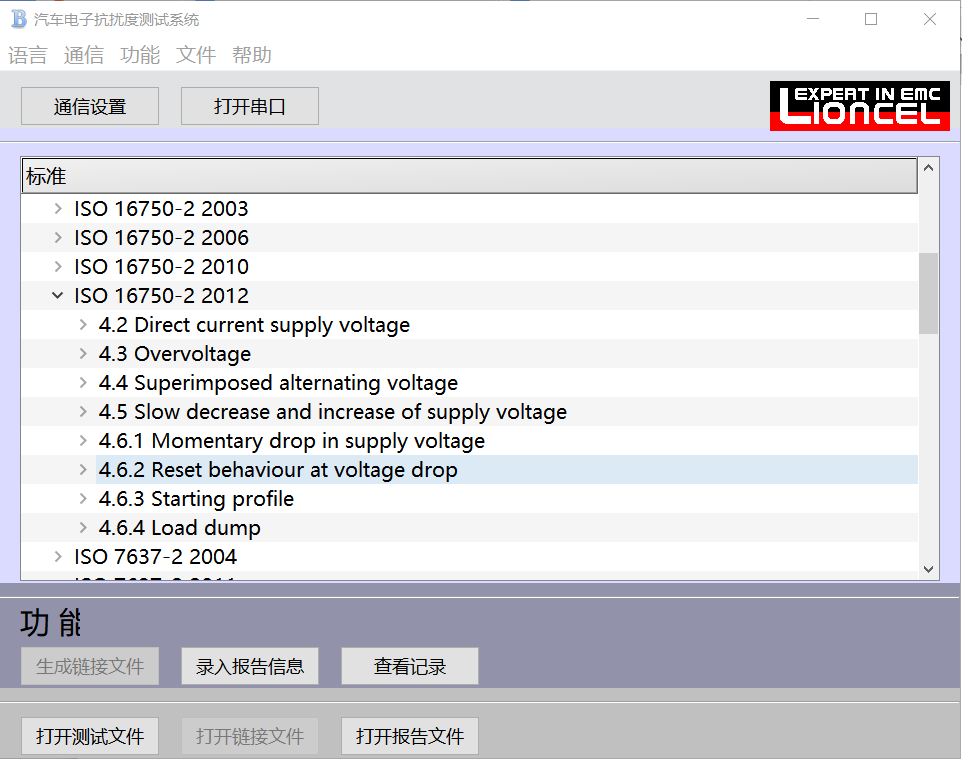
Task: Open the 通信 menu
Action: tap(84, 55)
